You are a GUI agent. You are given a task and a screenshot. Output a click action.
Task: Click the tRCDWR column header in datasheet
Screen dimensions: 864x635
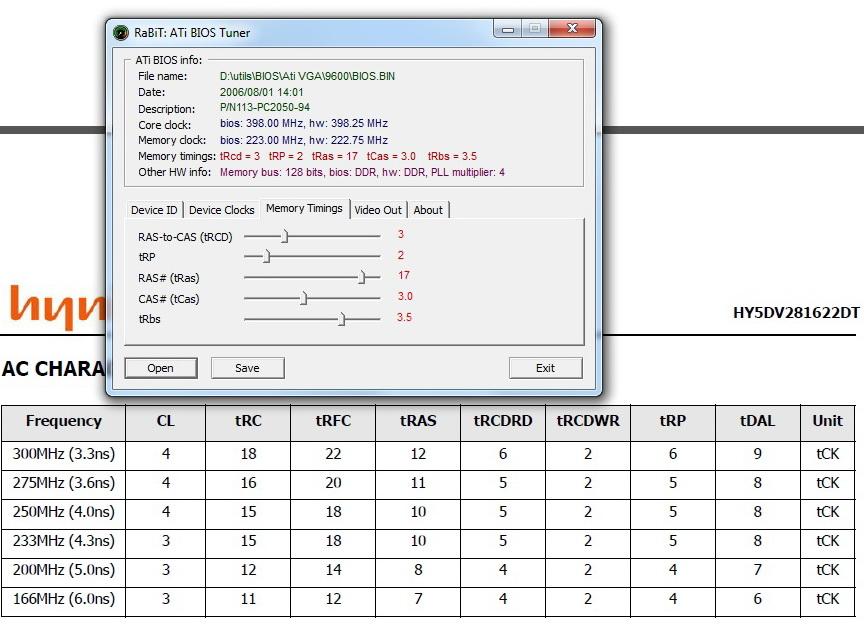point(588,421)
